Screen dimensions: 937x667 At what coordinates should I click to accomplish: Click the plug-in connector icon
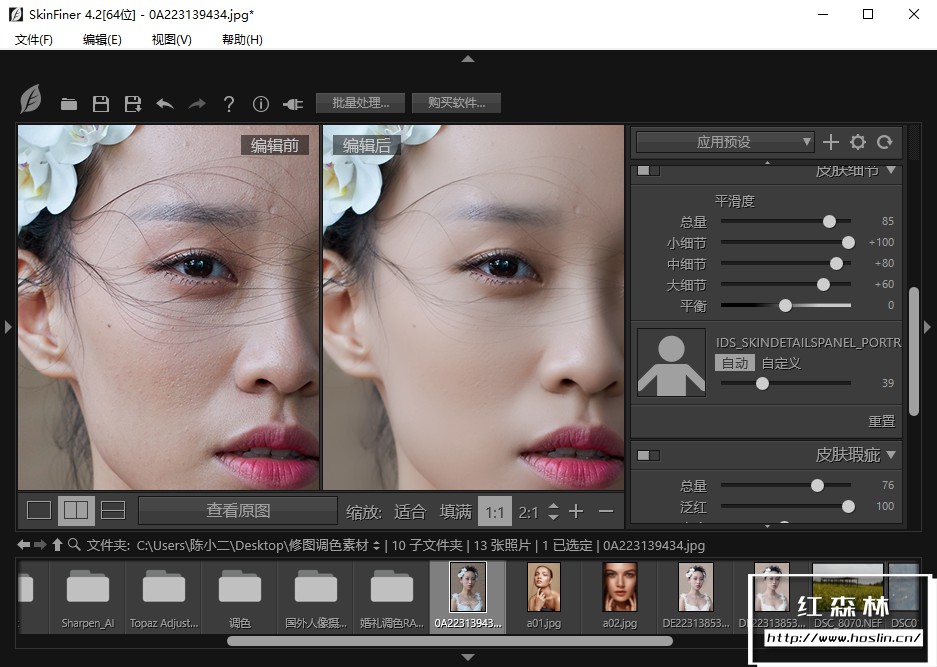pyautogui.click(x=293, y=104)
